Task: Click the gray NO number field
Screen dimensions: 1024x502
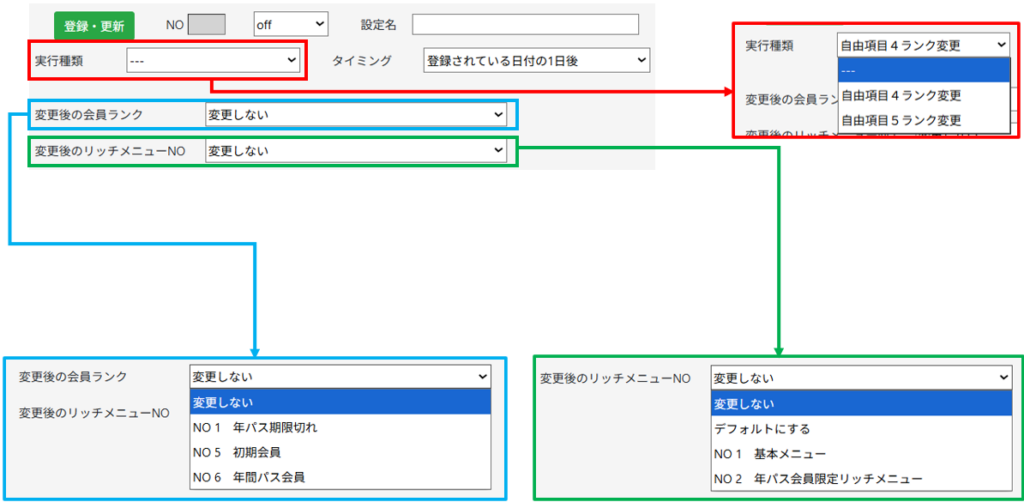Action: pos(207,24)
